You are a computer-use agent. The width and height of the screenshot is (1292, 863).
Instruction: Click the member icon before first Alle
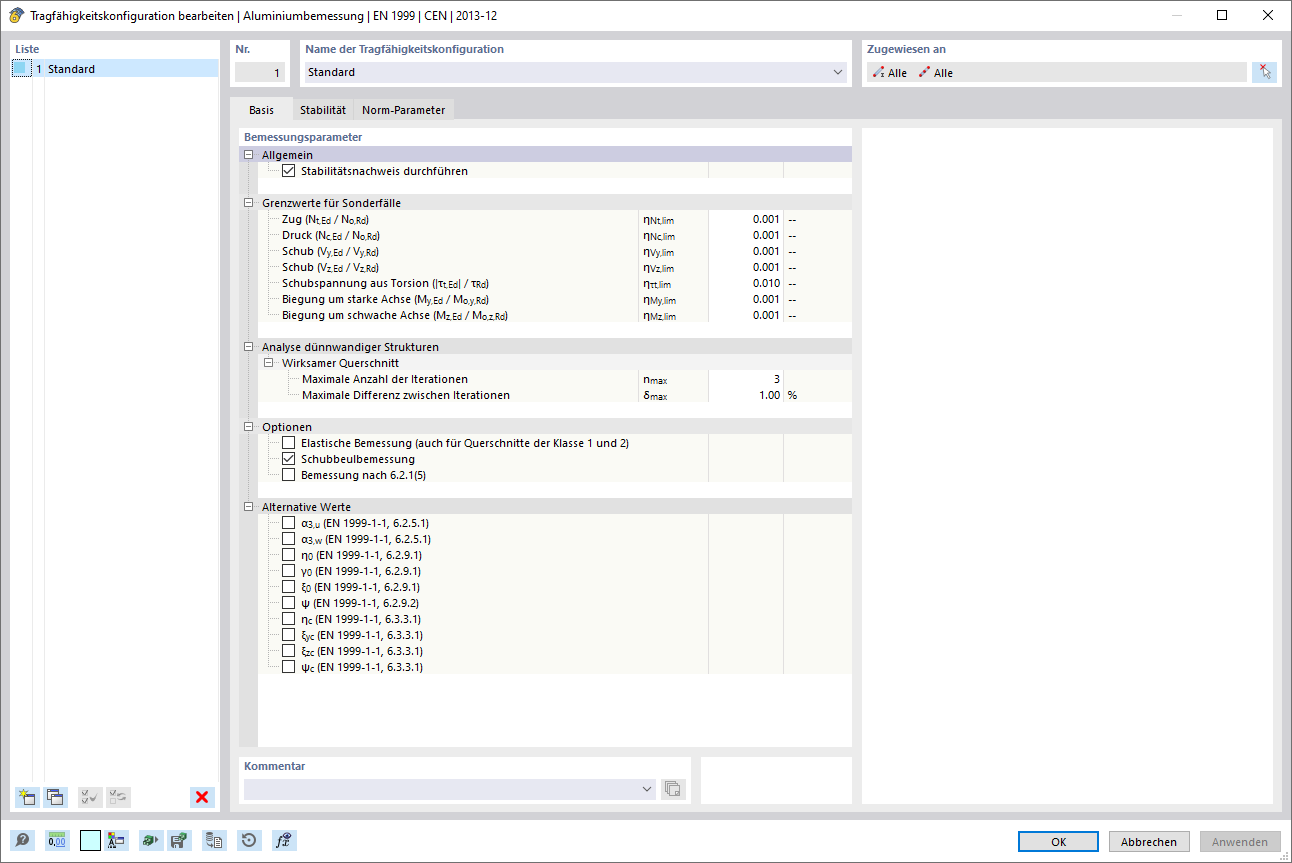[x=878, y=72]
